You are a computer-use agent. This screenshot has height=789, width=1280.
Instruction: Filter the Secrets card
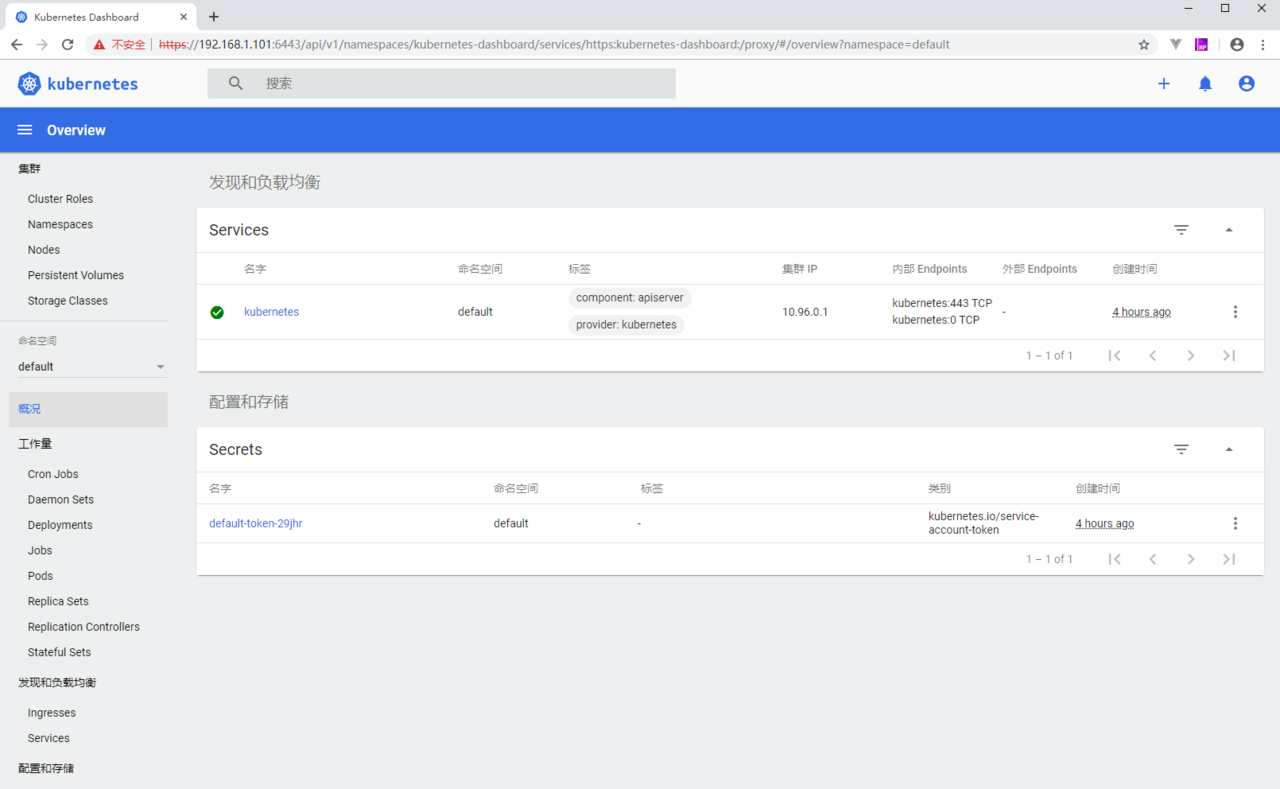1181,450
